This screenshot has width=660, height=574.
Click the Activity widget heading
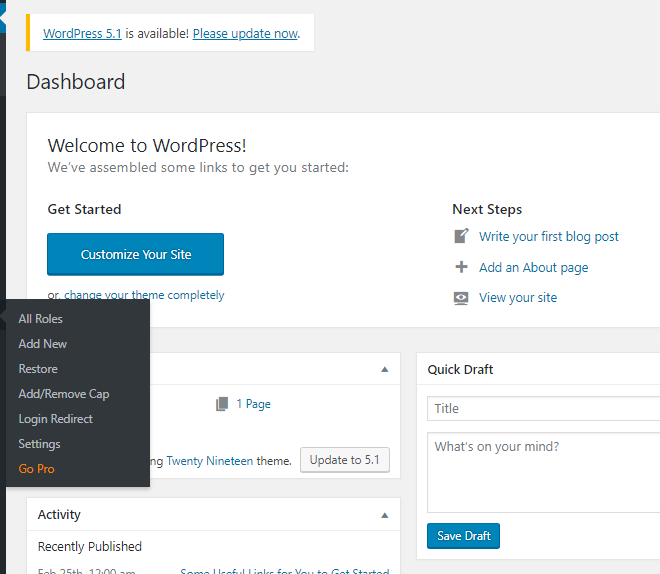[59, 514]
